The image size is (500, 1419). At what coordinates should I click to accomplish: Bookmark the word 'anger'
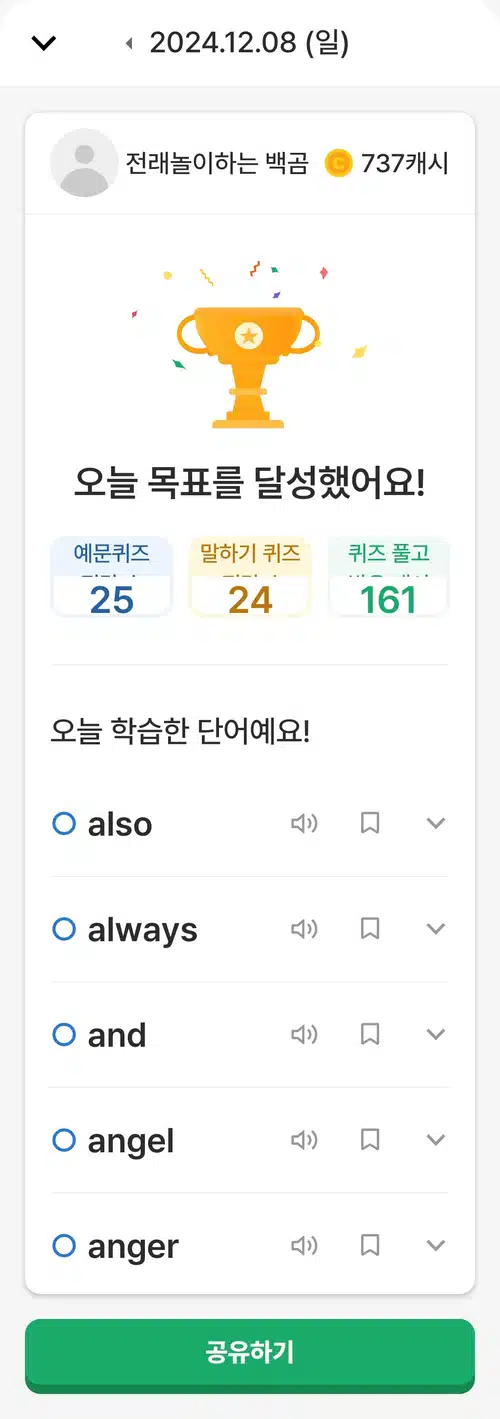tap(370, 1245)
